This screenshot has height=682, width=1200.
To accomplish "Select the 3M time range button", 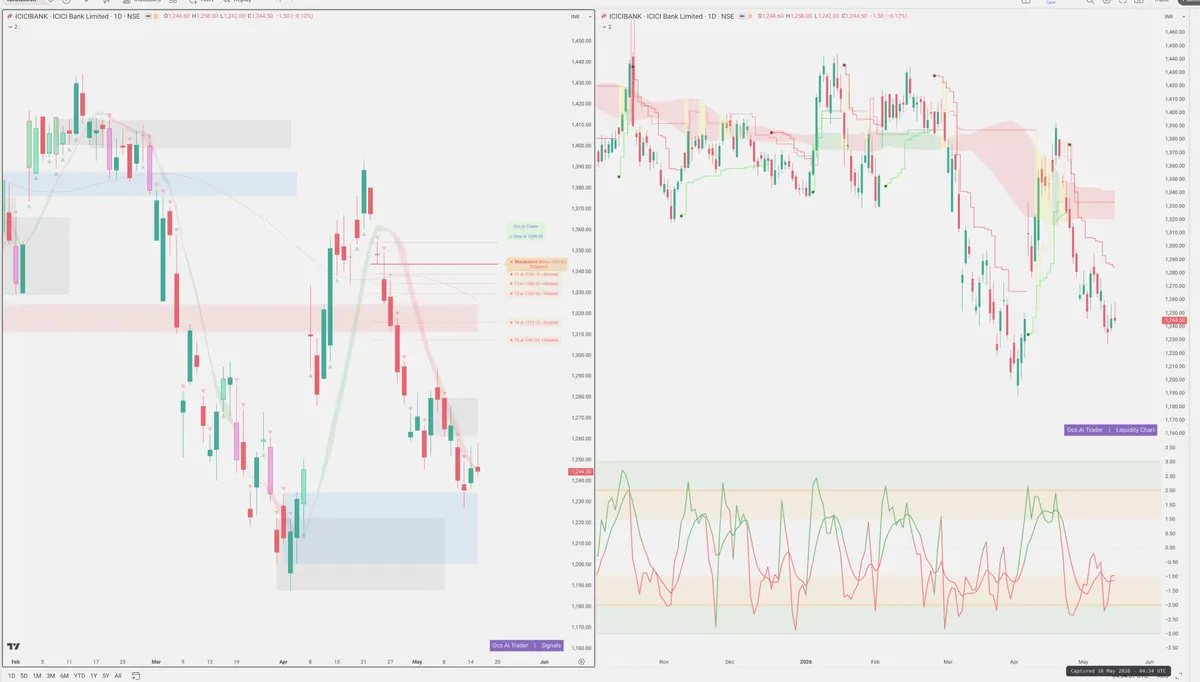I will [51, 676].
